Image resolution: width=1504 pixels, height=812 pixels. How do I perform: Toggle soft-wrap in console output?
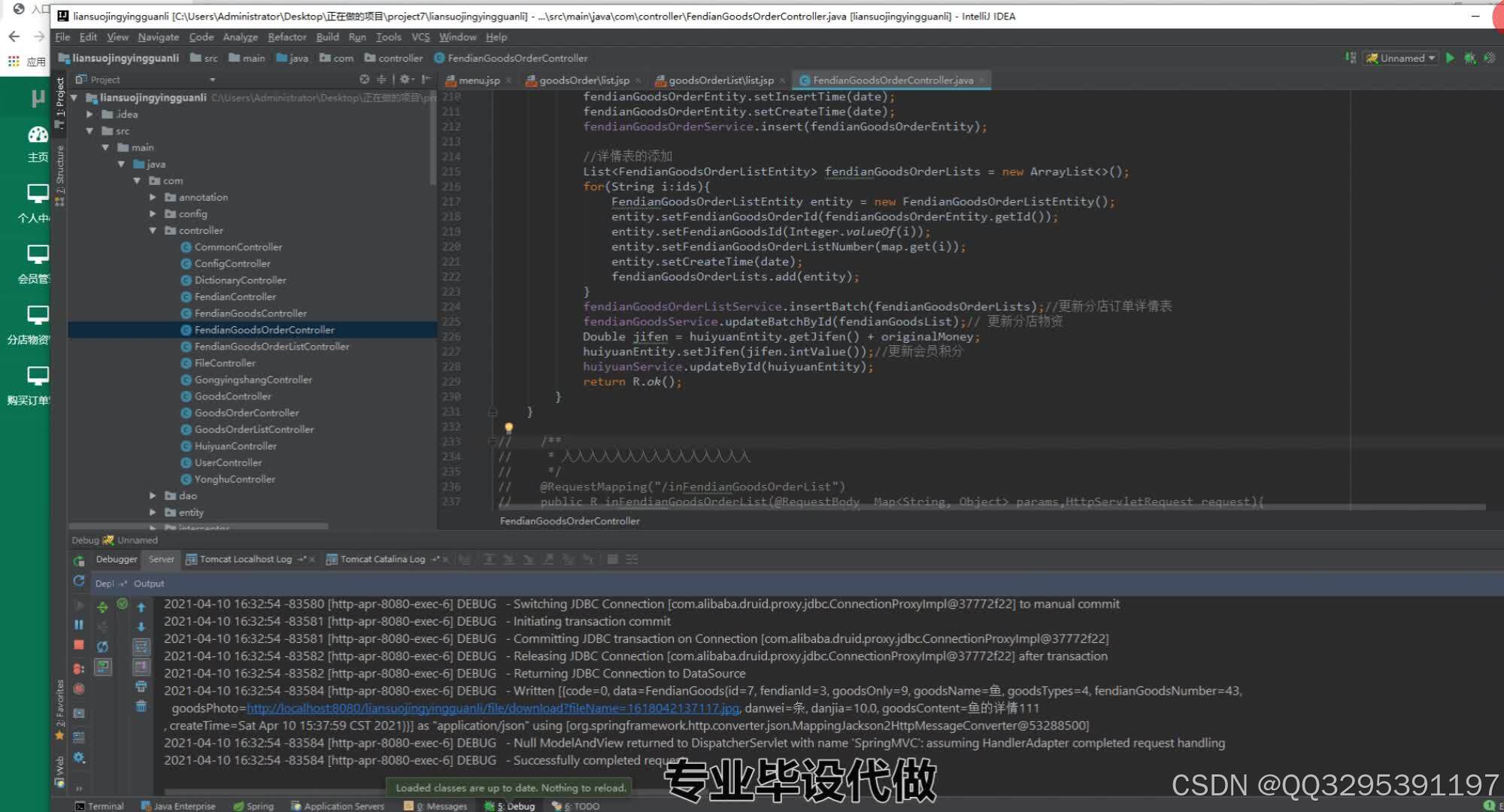141,647
